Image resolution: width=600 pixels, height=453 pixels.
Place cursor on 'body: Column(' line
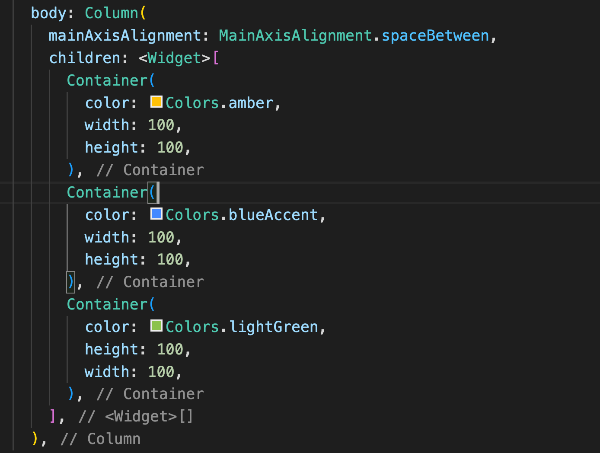click(x=88, y=13)
